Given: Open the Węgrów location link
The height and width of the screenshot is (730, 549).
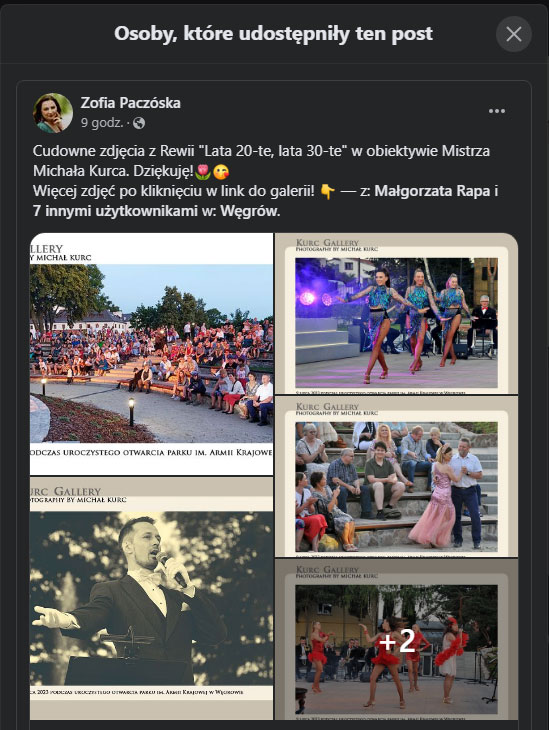Looking at the screenshot, I should pos(250,211).
